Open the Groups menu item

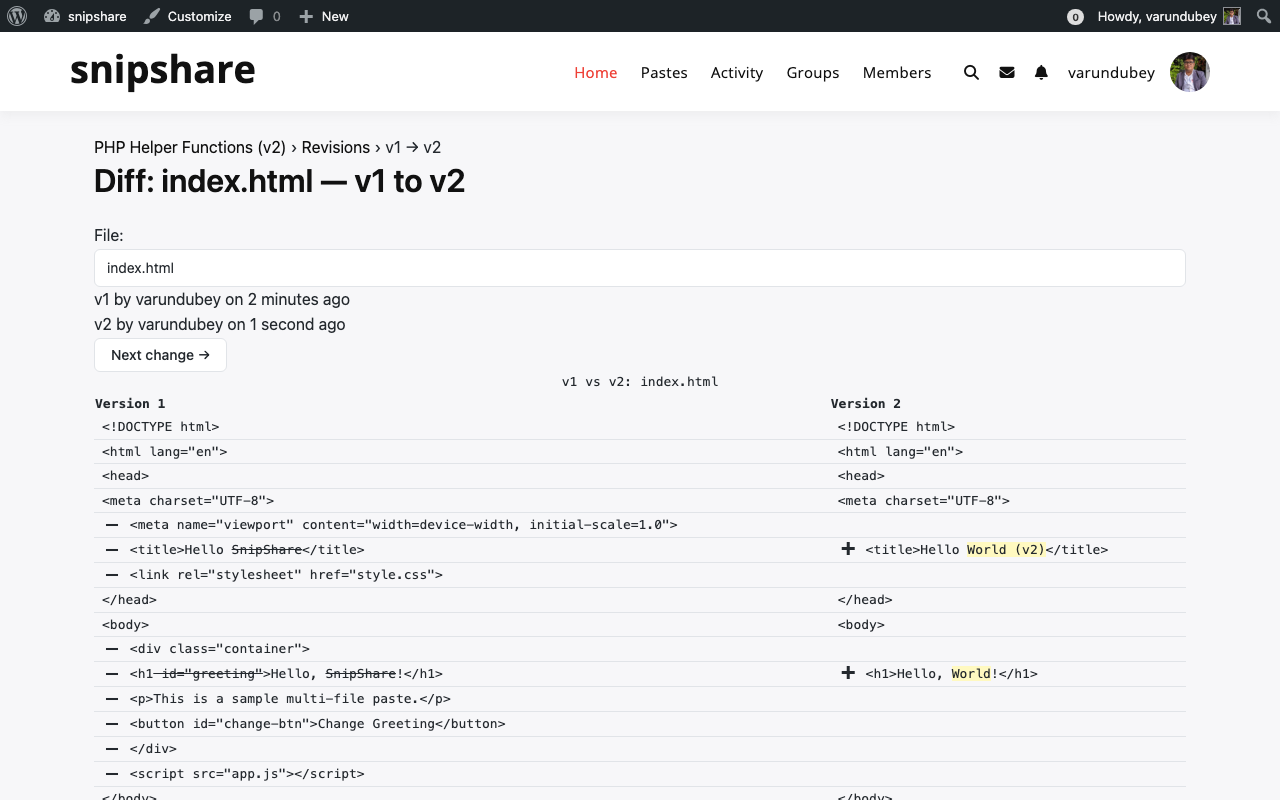coord(812,72)
